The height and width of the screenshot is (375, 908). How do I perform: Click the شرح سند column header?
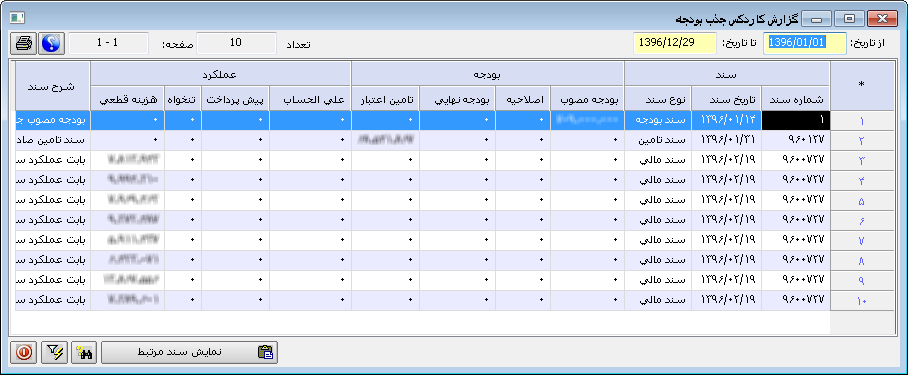coord(53,86)
